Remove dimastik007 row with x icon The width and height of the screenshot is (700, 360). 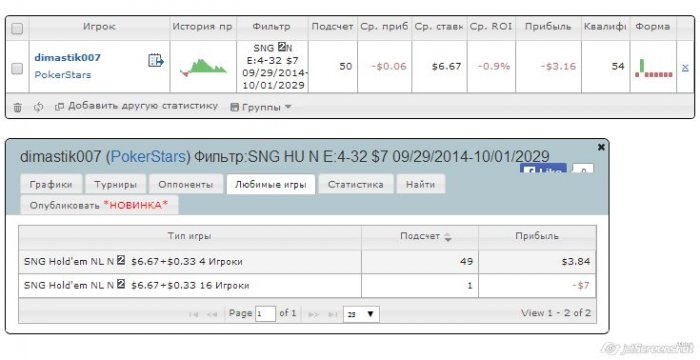pos(685,68)
